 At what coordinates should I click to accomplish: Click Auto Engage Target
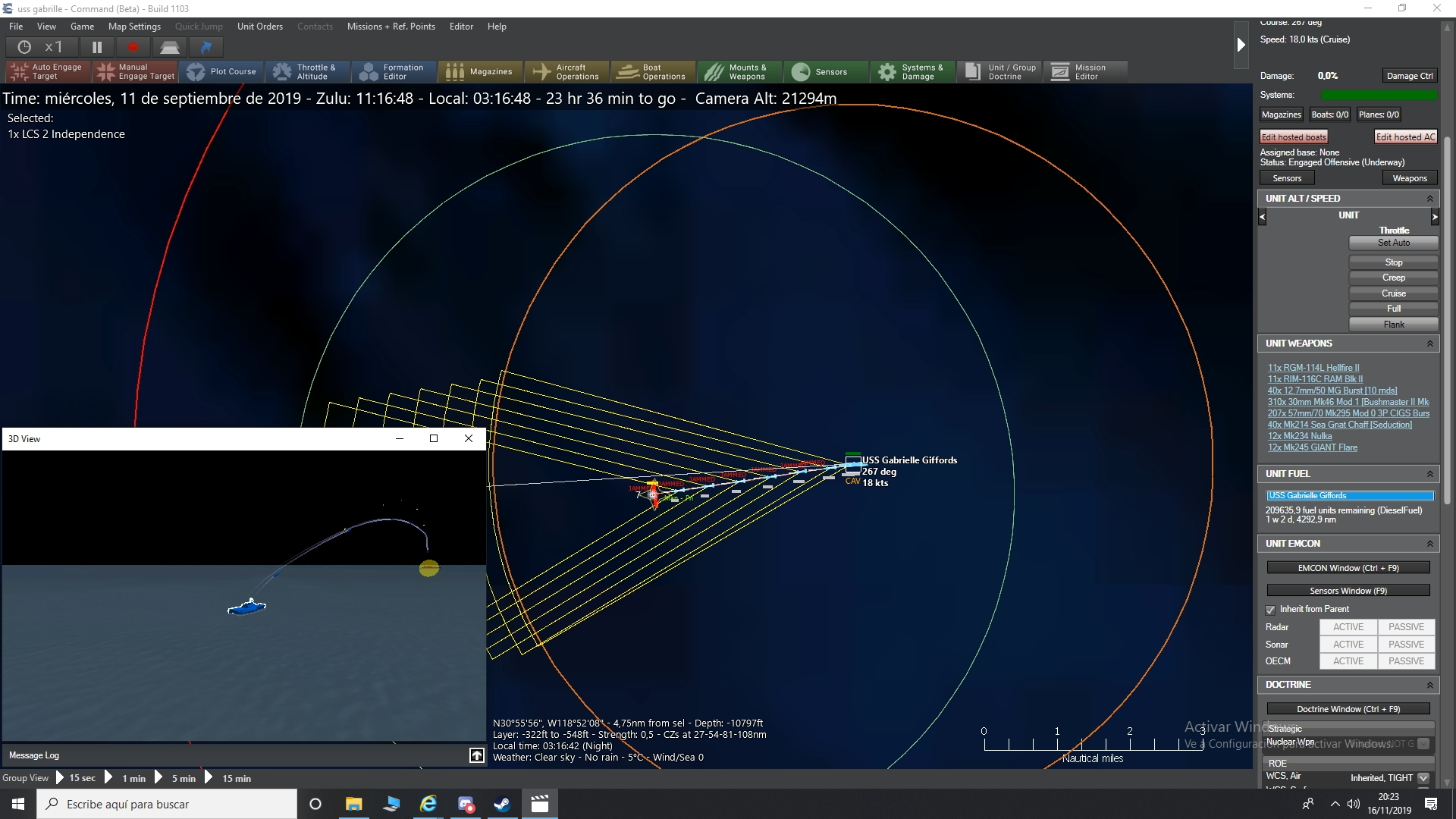click(47, 71)
